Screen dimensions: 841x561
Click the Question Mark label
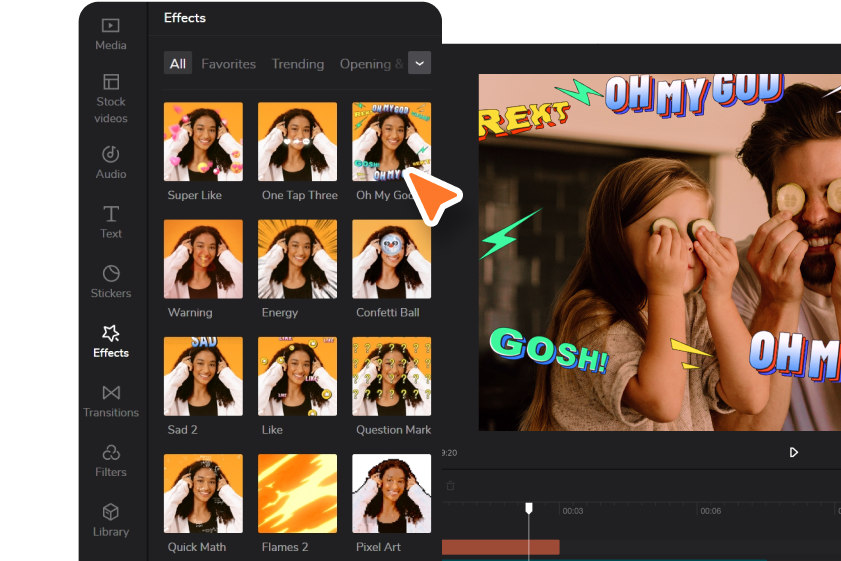[x=394, y=430]
